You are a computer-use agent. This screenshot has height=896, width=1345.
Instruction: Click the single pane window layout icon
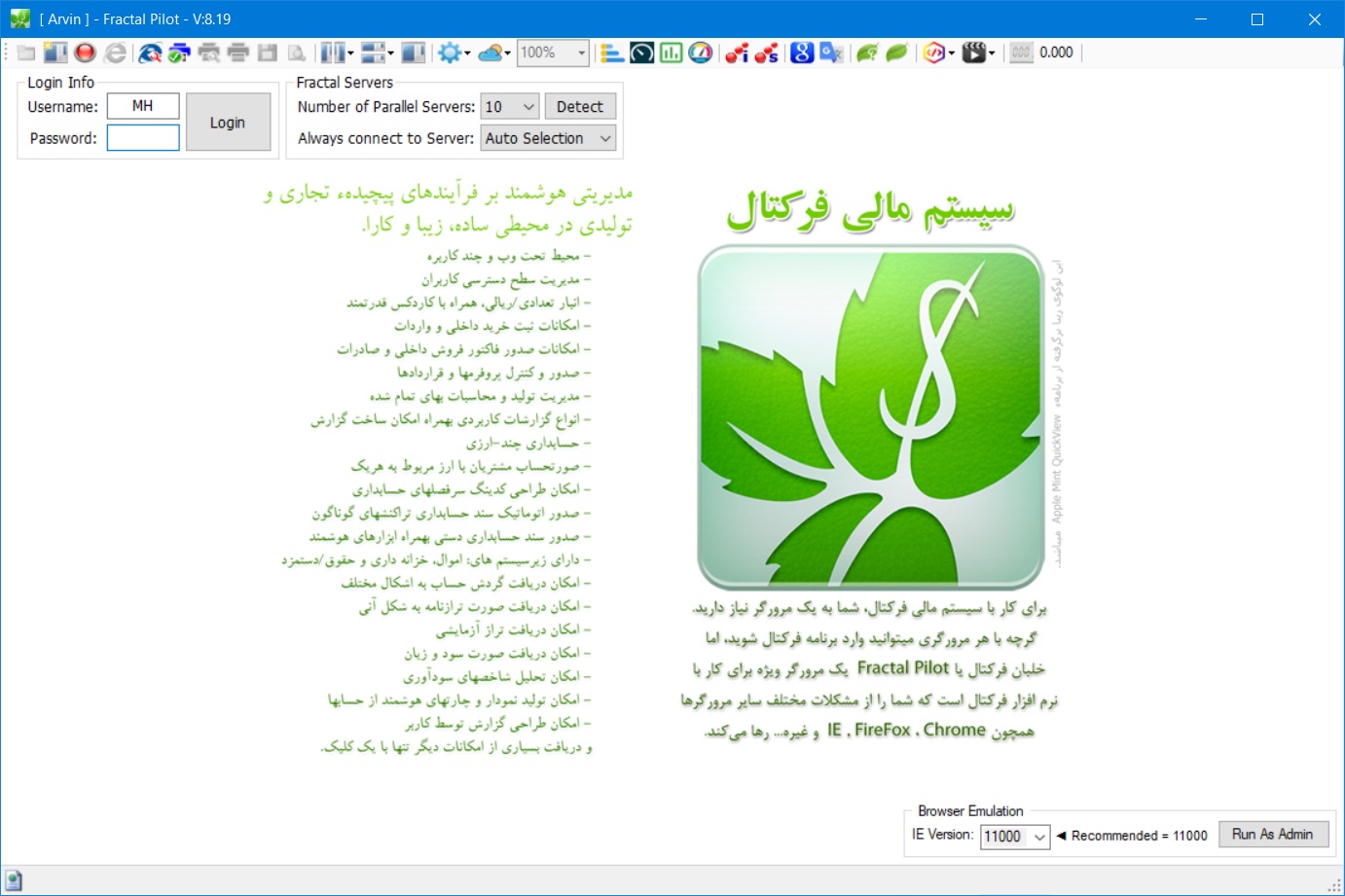(x=413, y=53)
